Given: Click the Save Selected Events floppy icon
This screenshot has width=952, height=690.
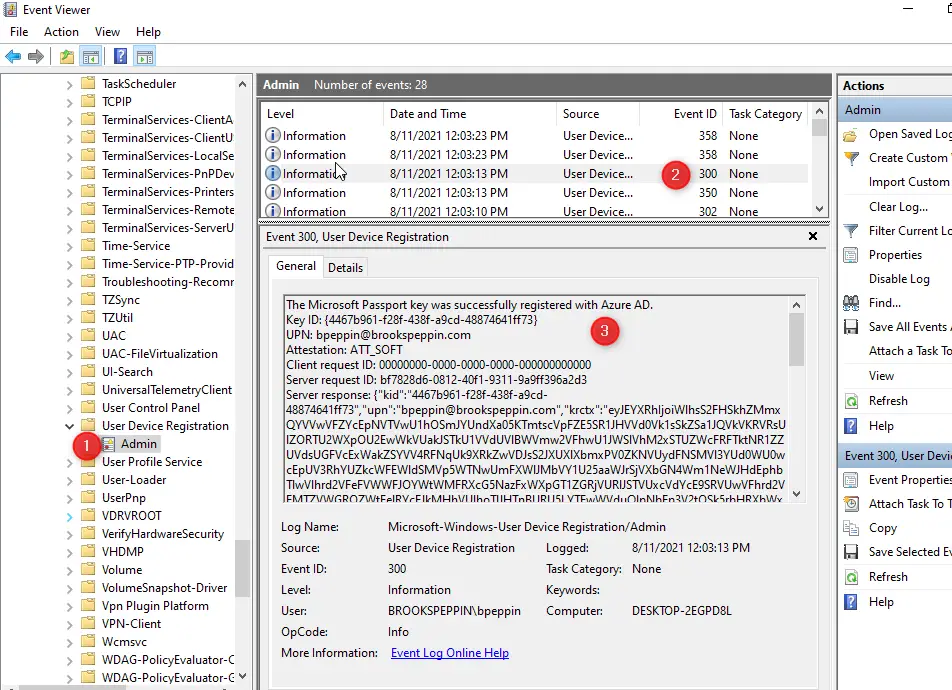Looking at the screenshot, I should 851,552.
